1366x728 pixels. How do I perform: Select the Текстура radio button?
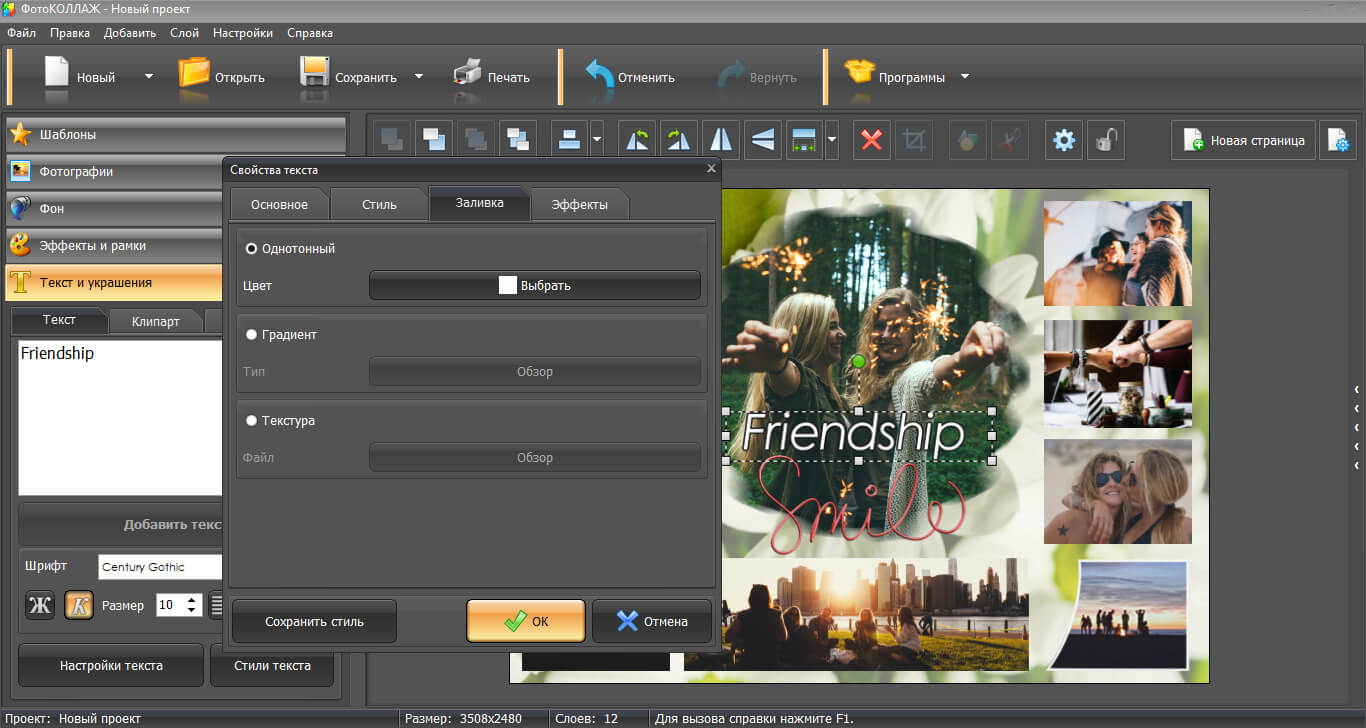click(x=251, y=421)
